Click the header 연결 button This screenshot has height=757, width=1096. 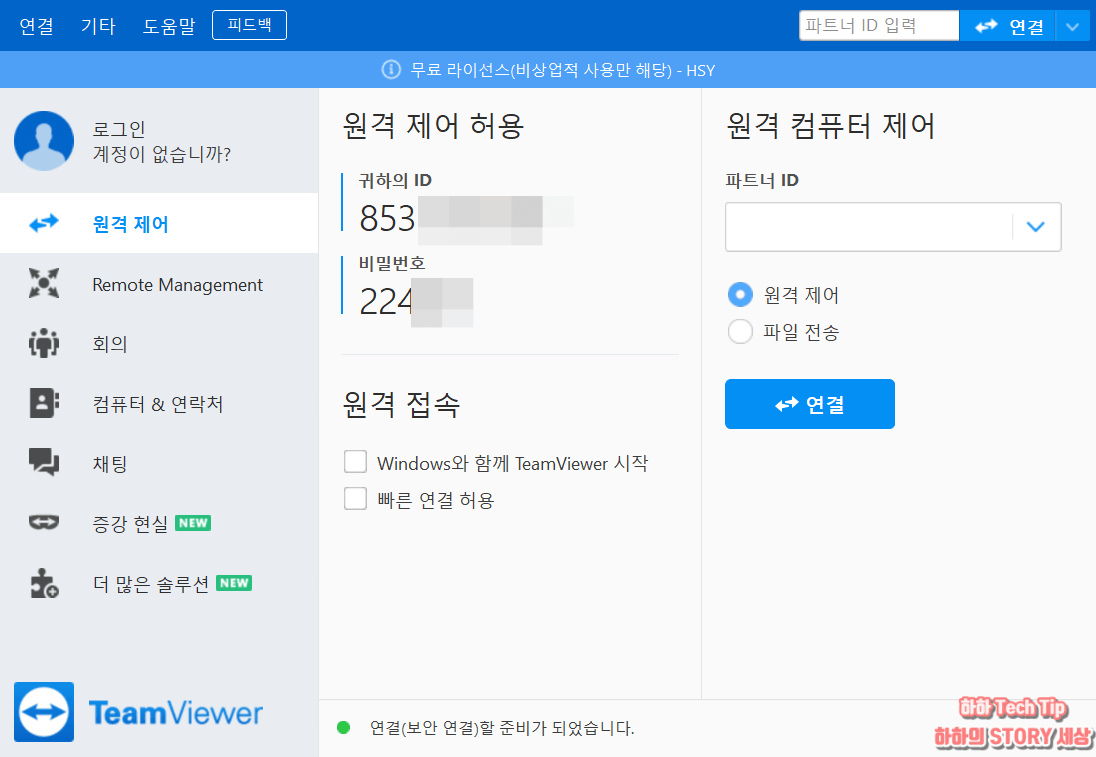pyautogui.click(x=1007, y=26)
